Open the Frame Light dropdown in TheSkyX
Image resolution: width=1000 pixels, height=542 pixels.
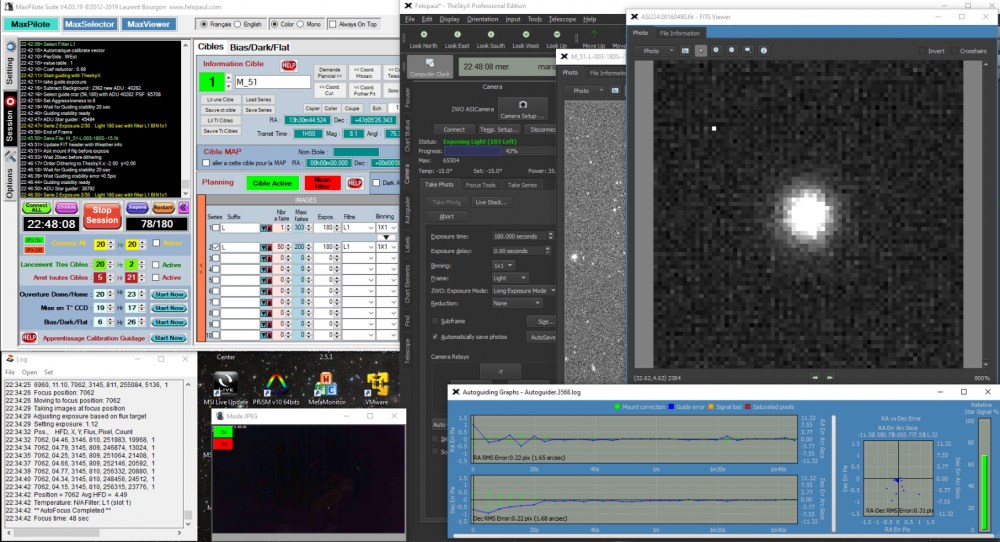[510, 278]
